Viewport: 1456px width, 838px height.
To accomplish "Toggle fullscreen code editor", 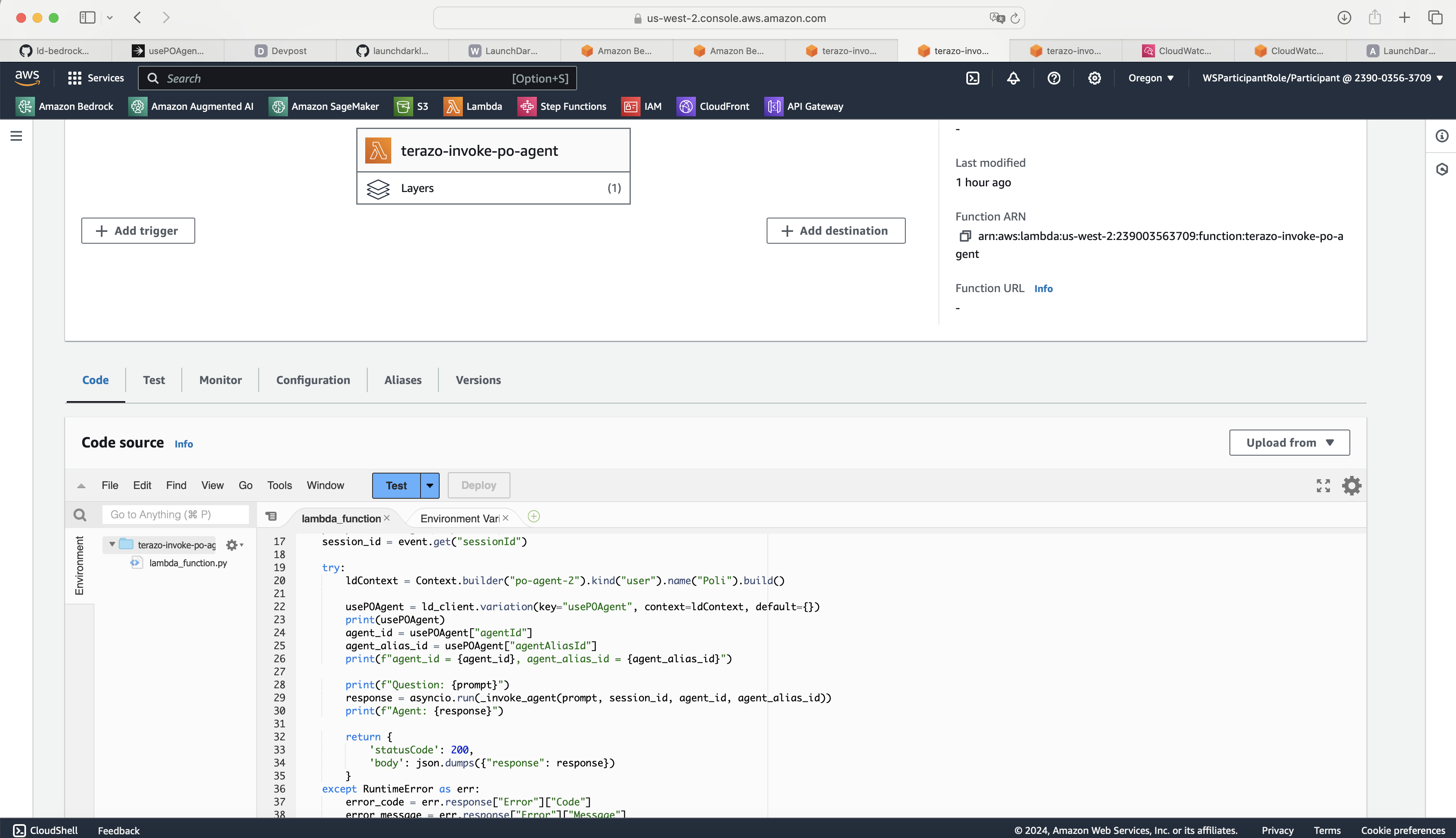I will [x=1323, y=485].
